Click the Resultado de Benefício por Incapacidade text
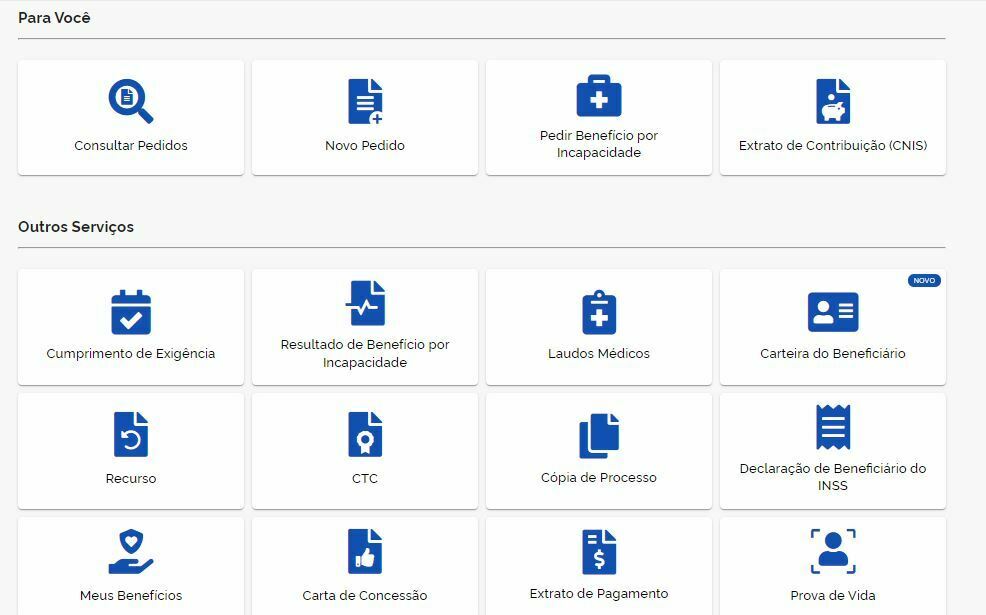 [x=365, y=353]
